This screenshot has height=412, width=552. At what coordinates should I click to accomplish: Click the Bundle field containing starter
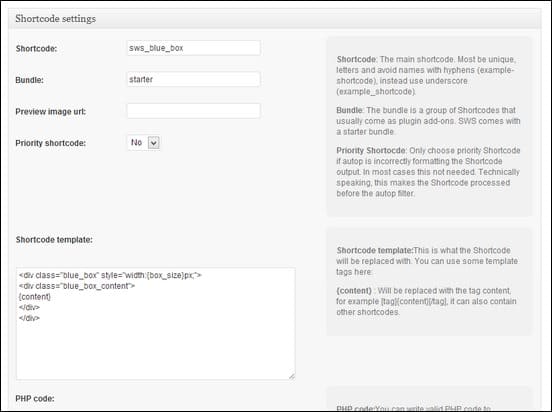click(x=194, y=79)
